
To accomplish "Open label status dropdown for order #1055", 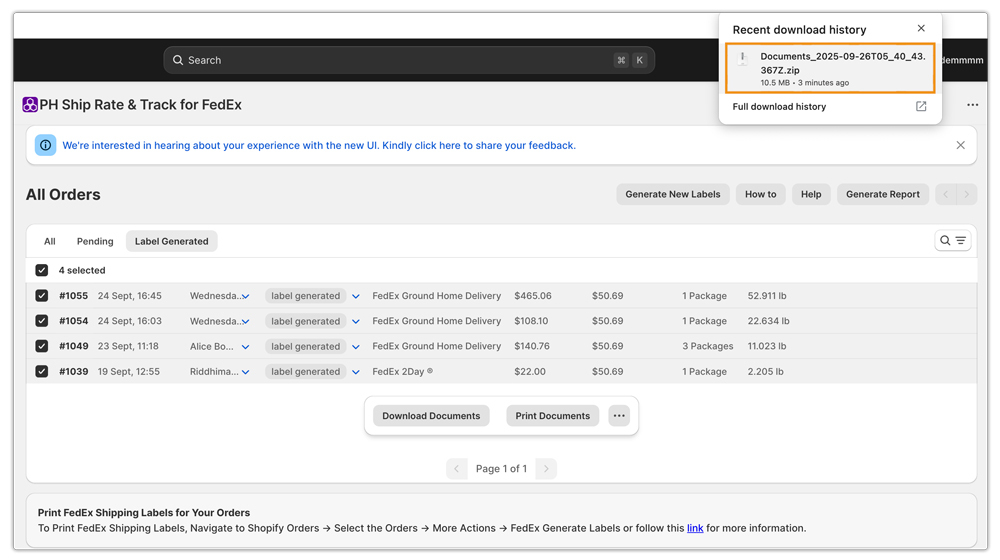I will pos(356,297).
